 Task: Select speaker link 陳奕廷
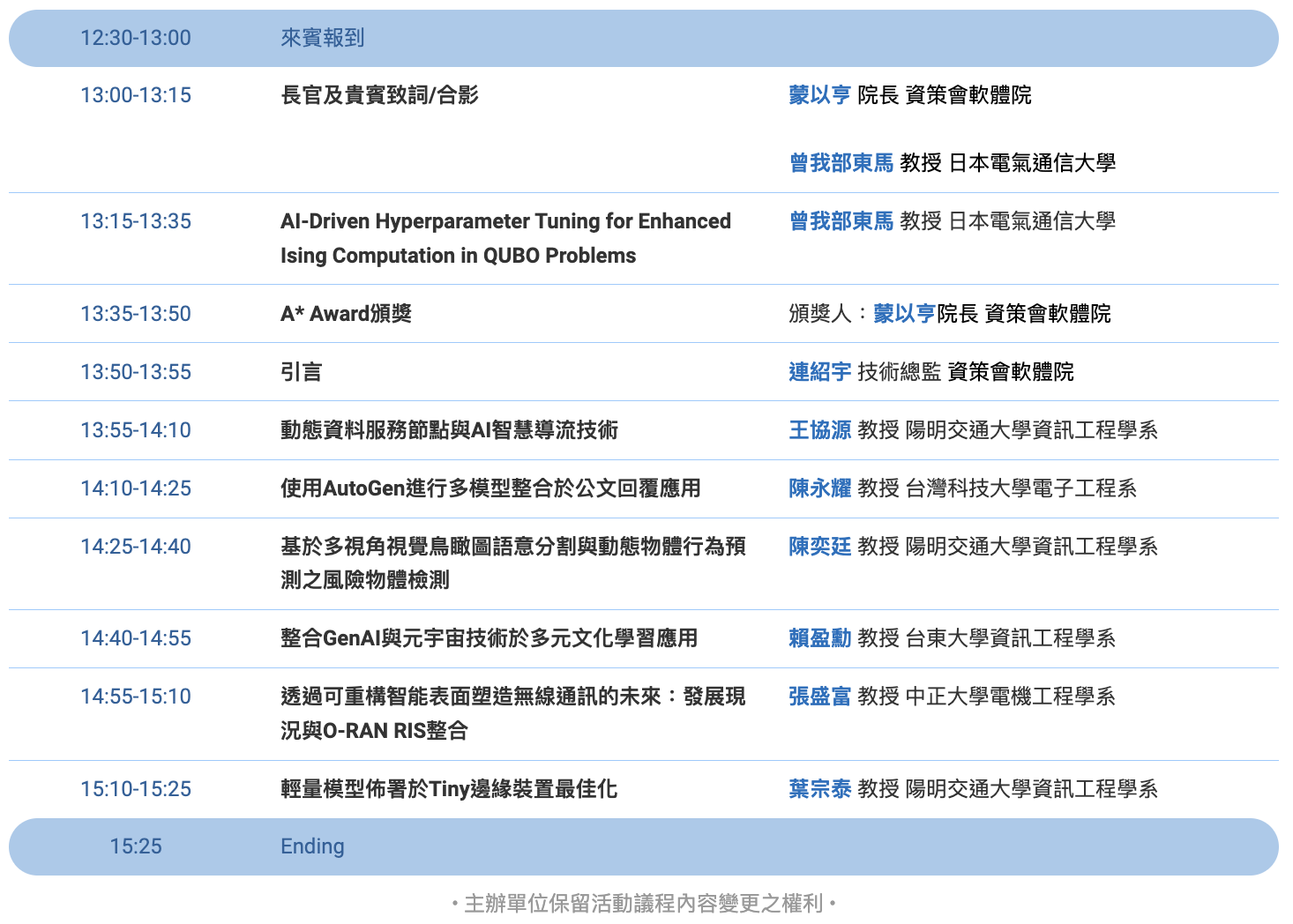(819, 547)
